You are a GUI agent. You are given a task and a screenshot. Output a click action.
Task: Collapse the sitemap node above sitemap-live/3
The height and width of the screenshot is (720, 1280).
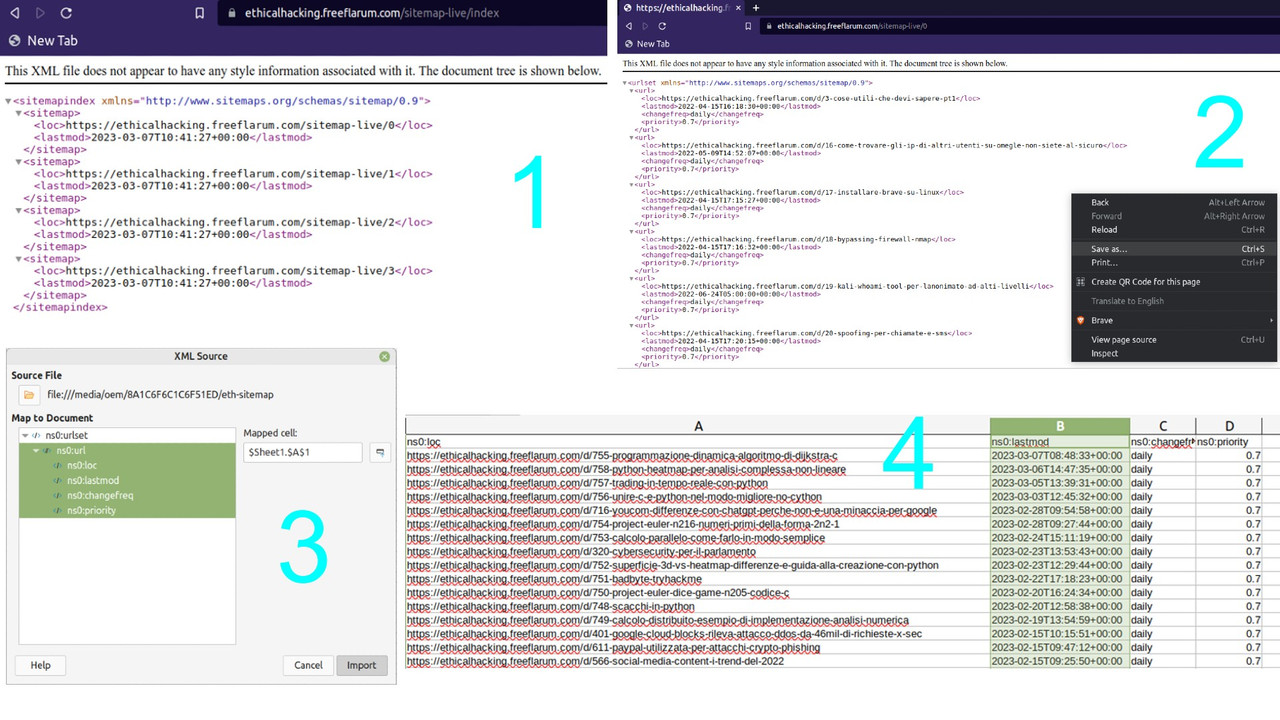pyautogui.click(x=18, y=259)
